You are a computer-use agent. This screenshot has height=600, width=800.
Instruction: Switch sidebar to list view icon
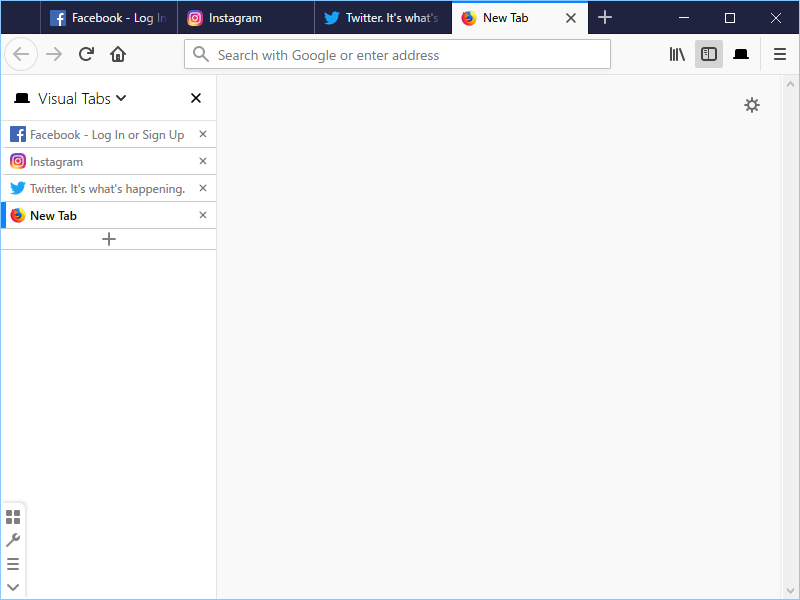click(x=13, y=564)
